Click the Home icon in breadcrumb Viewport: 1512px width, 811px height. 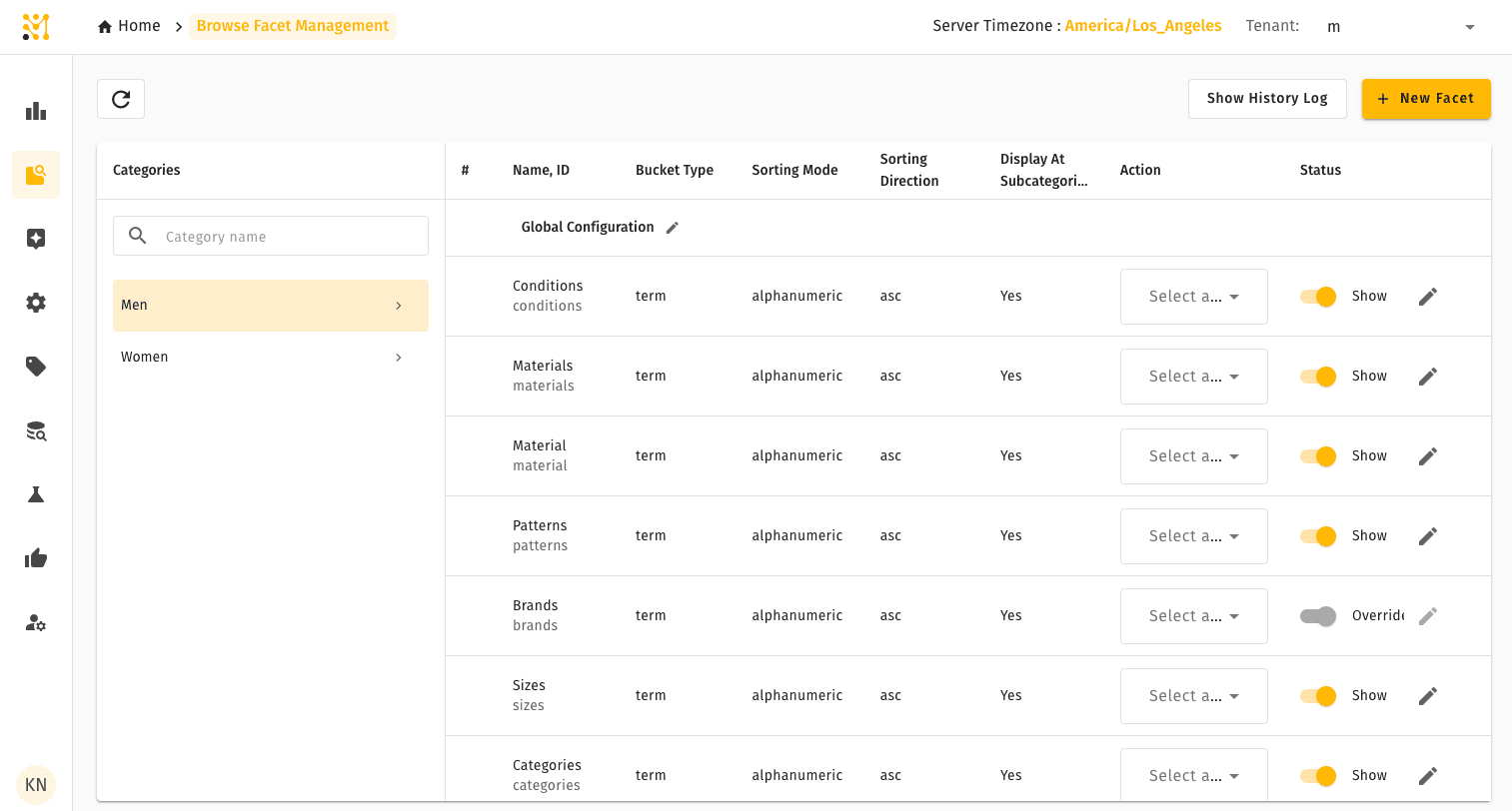[x=105, y=27]
